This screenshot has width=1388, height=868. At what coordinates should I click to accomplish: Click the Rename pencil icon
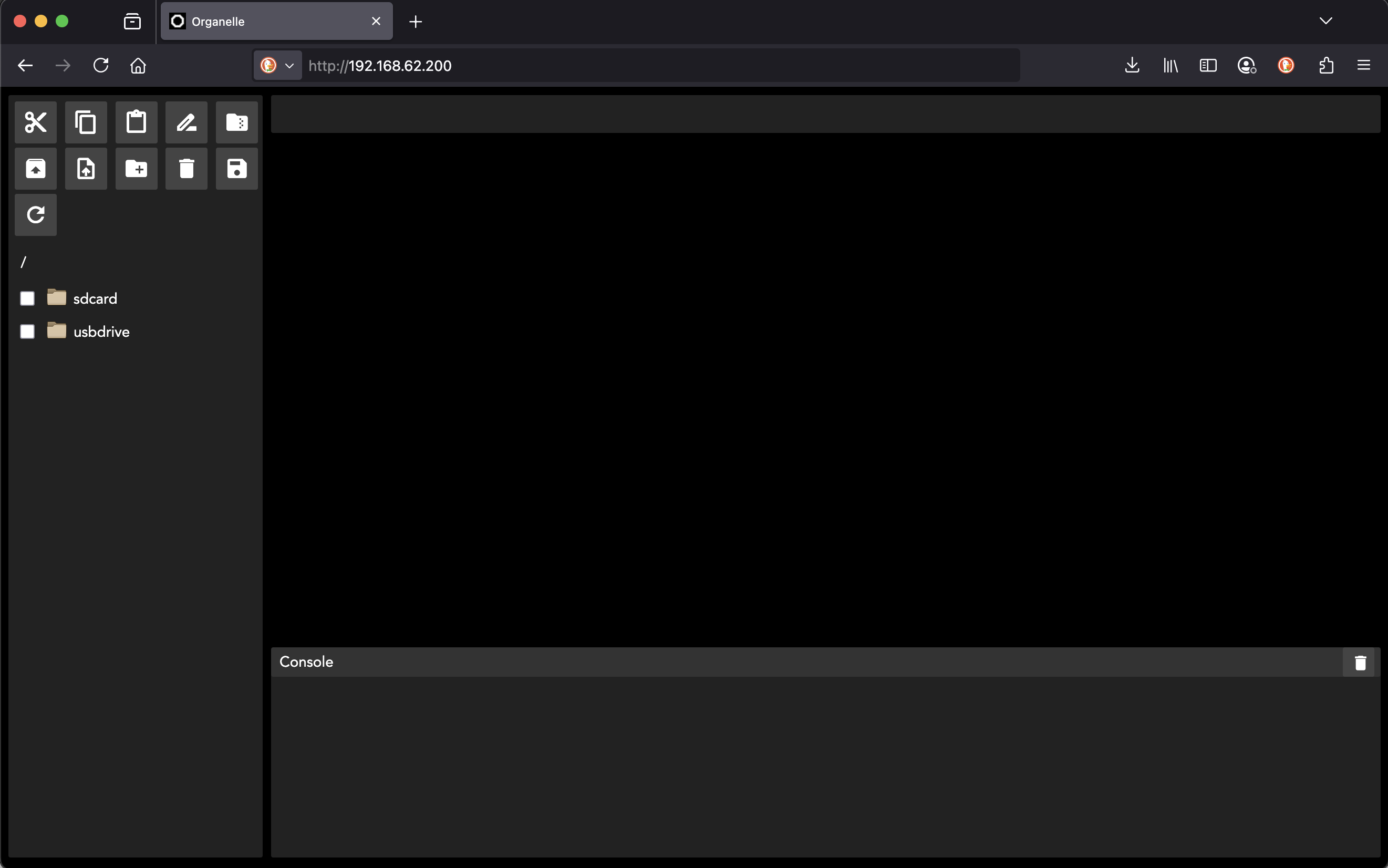[x=187, y=122]
